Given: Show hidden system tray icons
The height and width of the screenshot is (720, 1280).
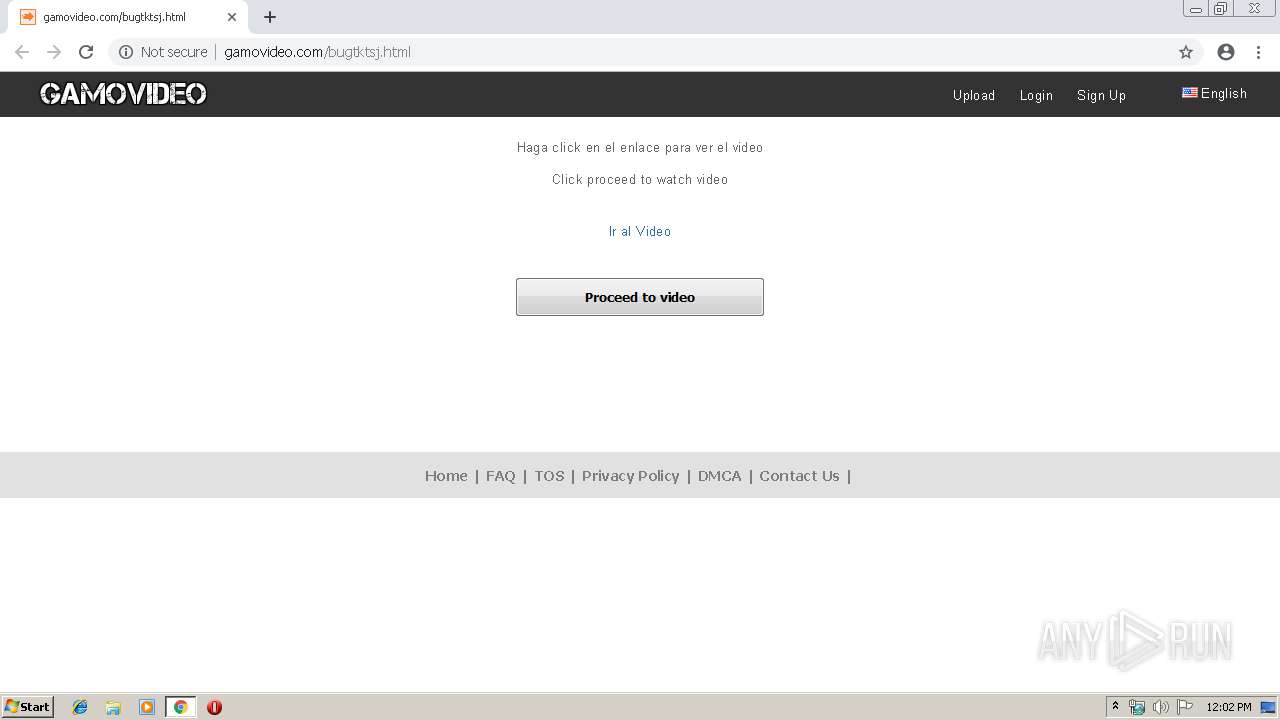Looking at the screenshot, I should [1116, 707].
